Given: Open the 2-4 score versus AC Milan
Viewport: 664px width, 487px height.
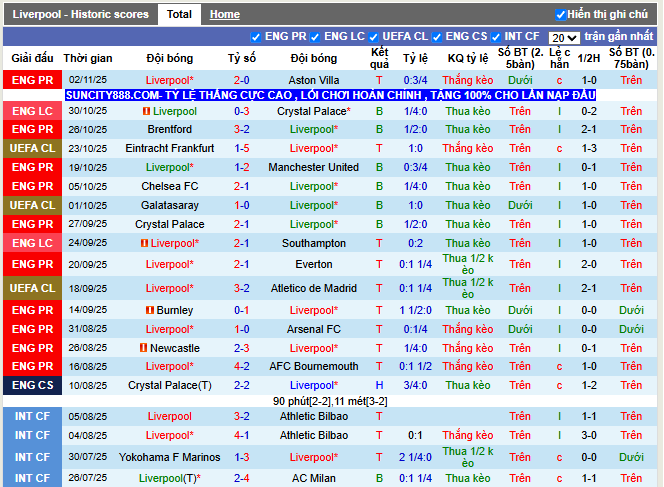Looking at the screenshot, I should tap(242, 478).
